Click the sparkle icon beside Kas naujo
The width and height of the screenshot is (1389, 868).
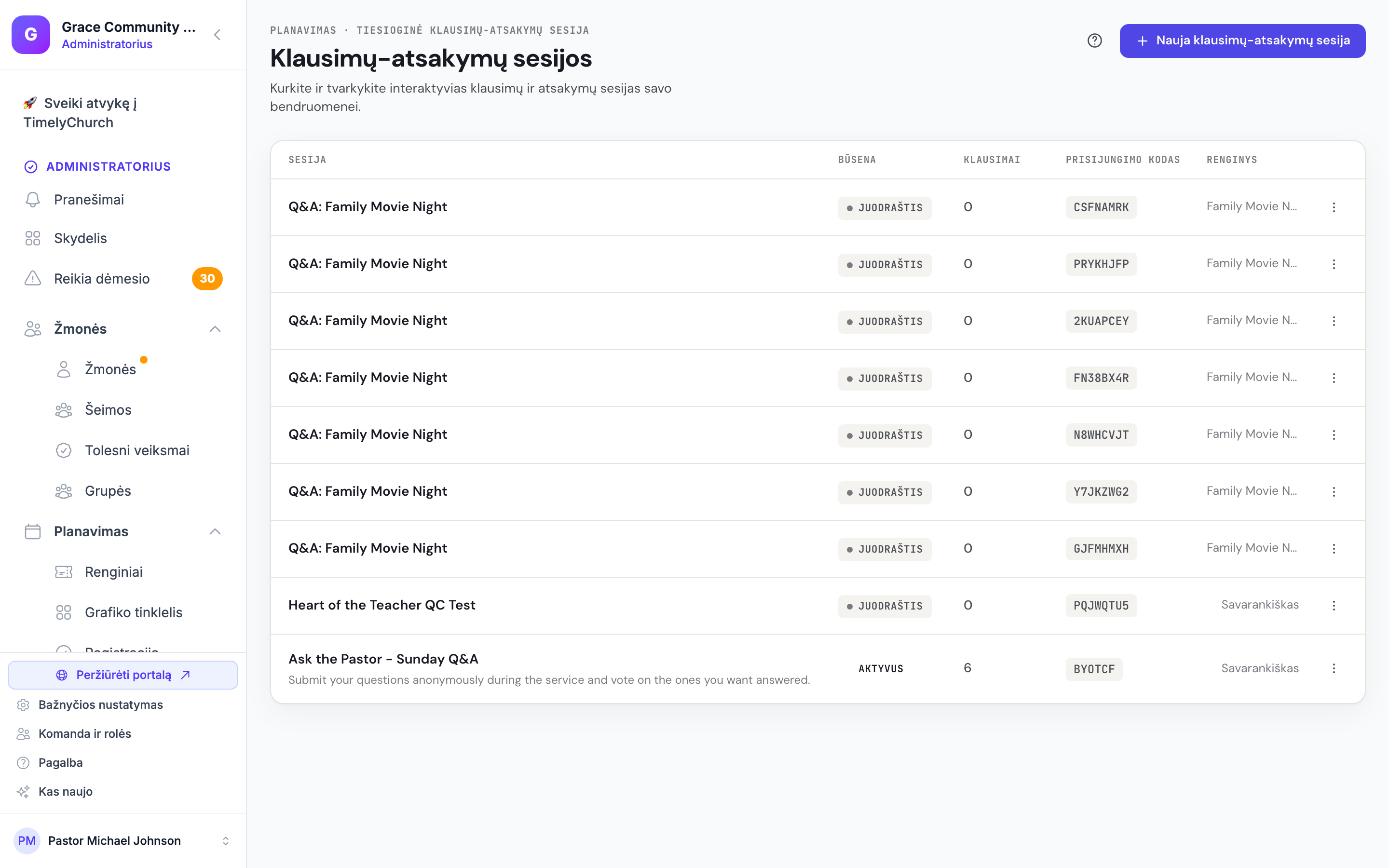[23, 792]
